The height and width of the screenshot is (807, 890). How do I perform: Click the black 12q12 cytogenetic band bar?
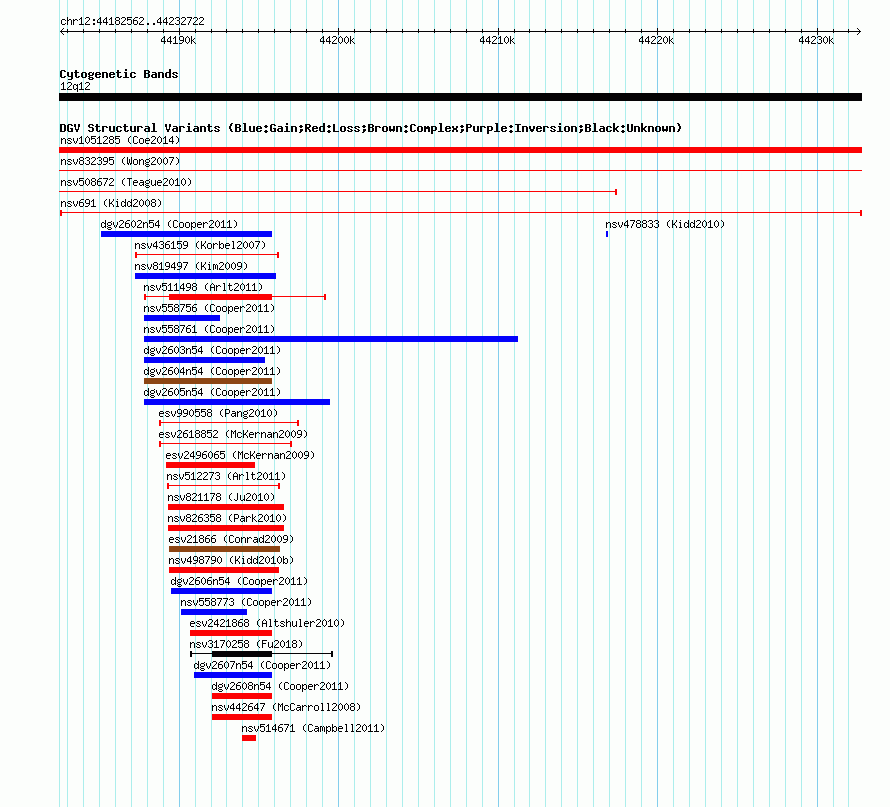(460, 97)
